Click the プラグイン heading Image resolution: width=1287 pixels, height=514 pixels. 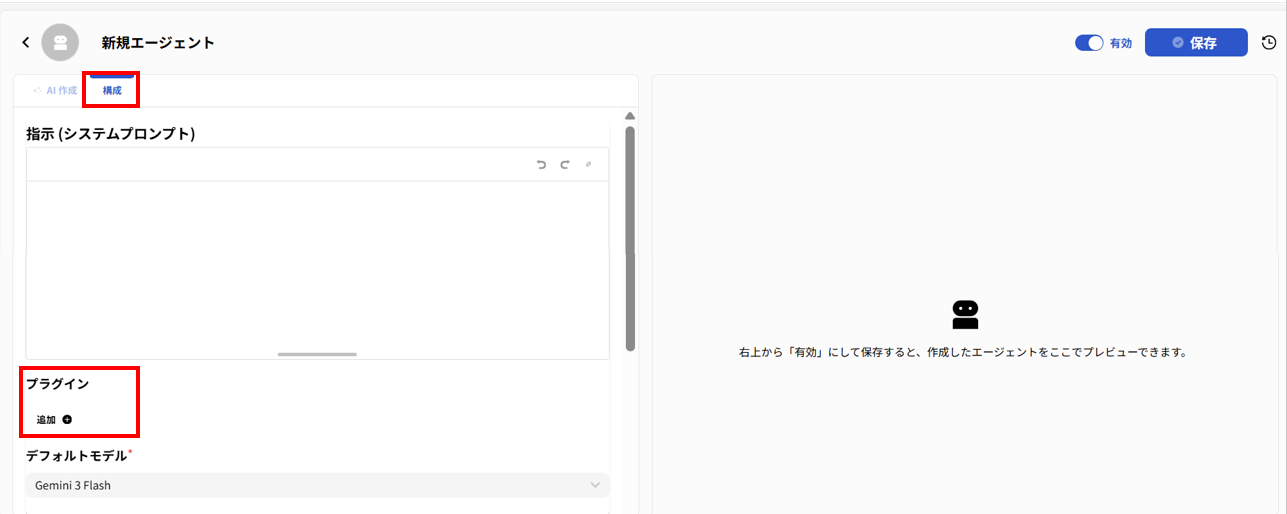tap(58, 384)
